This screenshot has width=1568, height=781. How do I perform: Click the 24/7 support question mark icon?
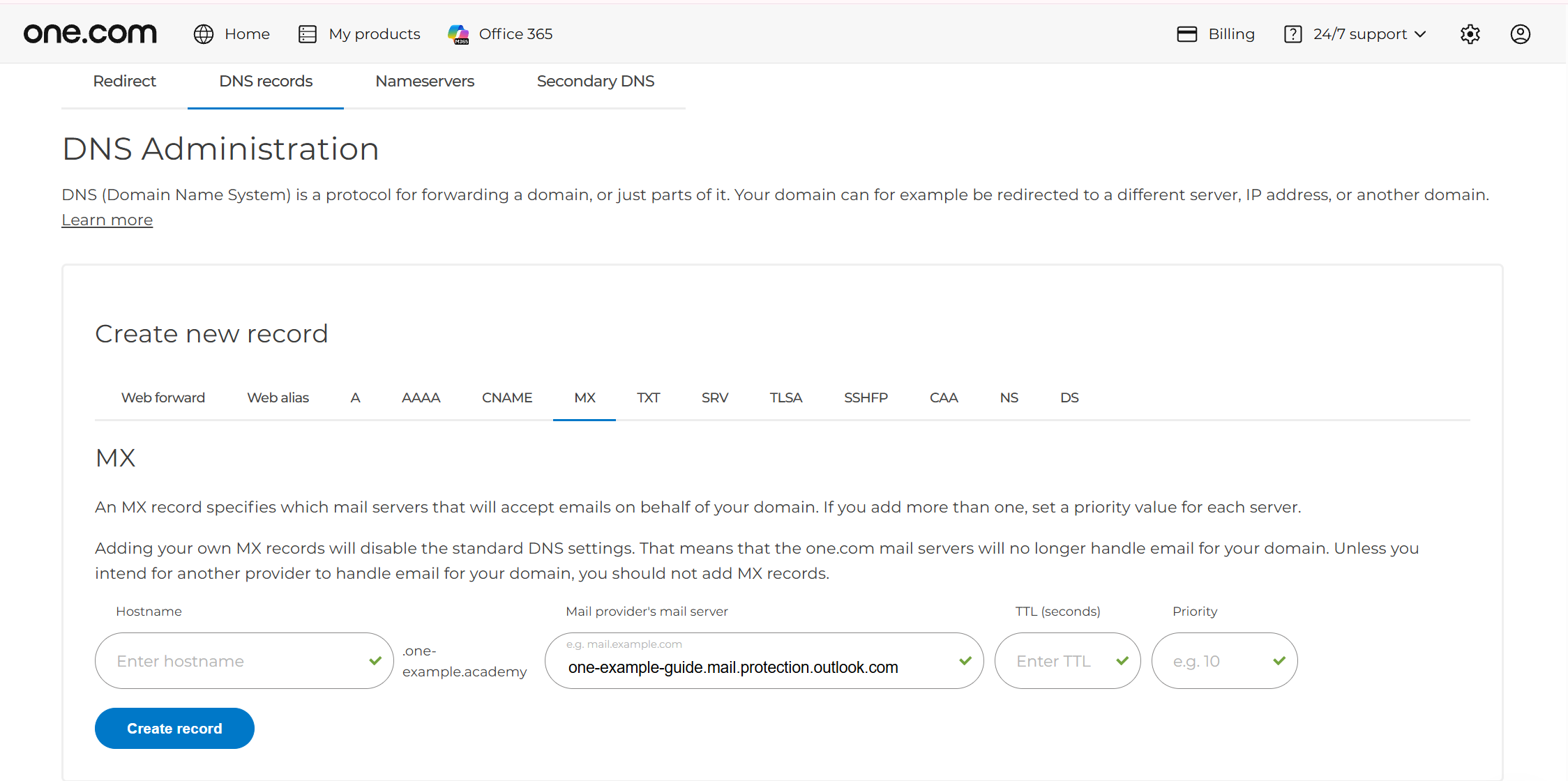pyautogui.click(x=1292, y=34)
